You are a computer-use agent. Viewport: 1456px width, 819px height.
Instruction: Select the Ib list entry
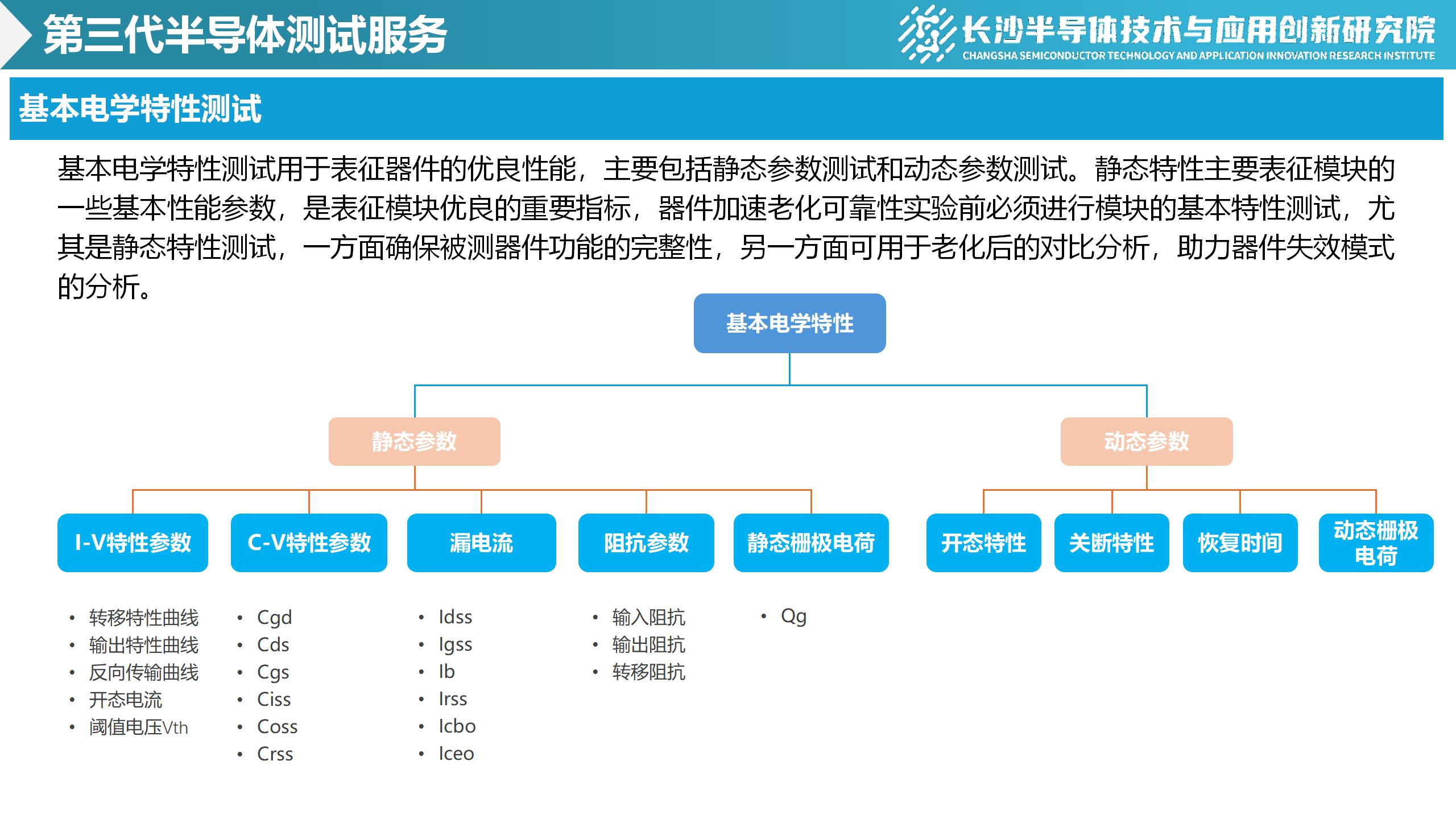pyautogui.click(x=446, y=671)
